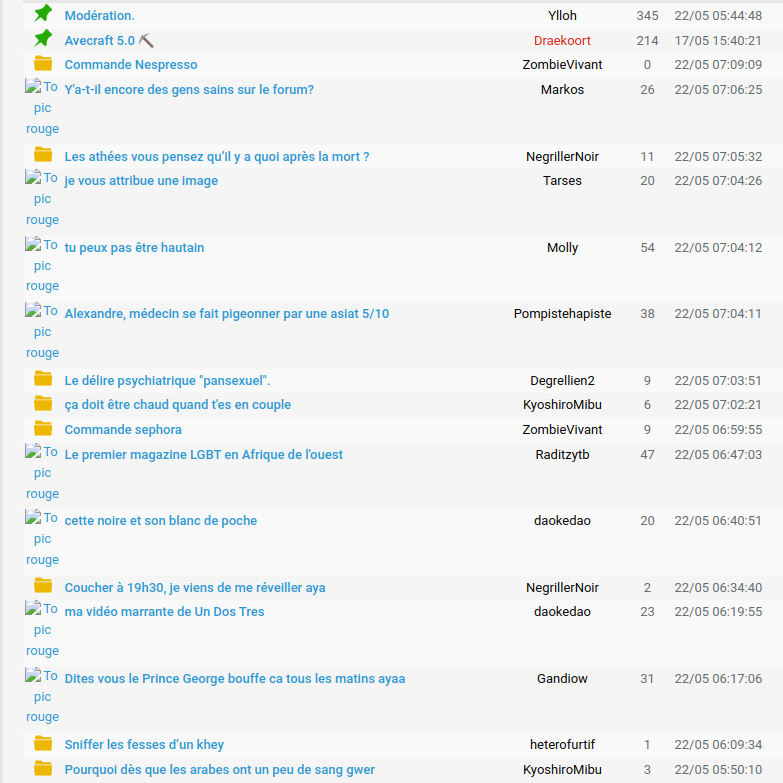This screenshot has height=783, width=783.
Task: Click the folder icon next to Commande Nespresso
Action: coord(43,64)
